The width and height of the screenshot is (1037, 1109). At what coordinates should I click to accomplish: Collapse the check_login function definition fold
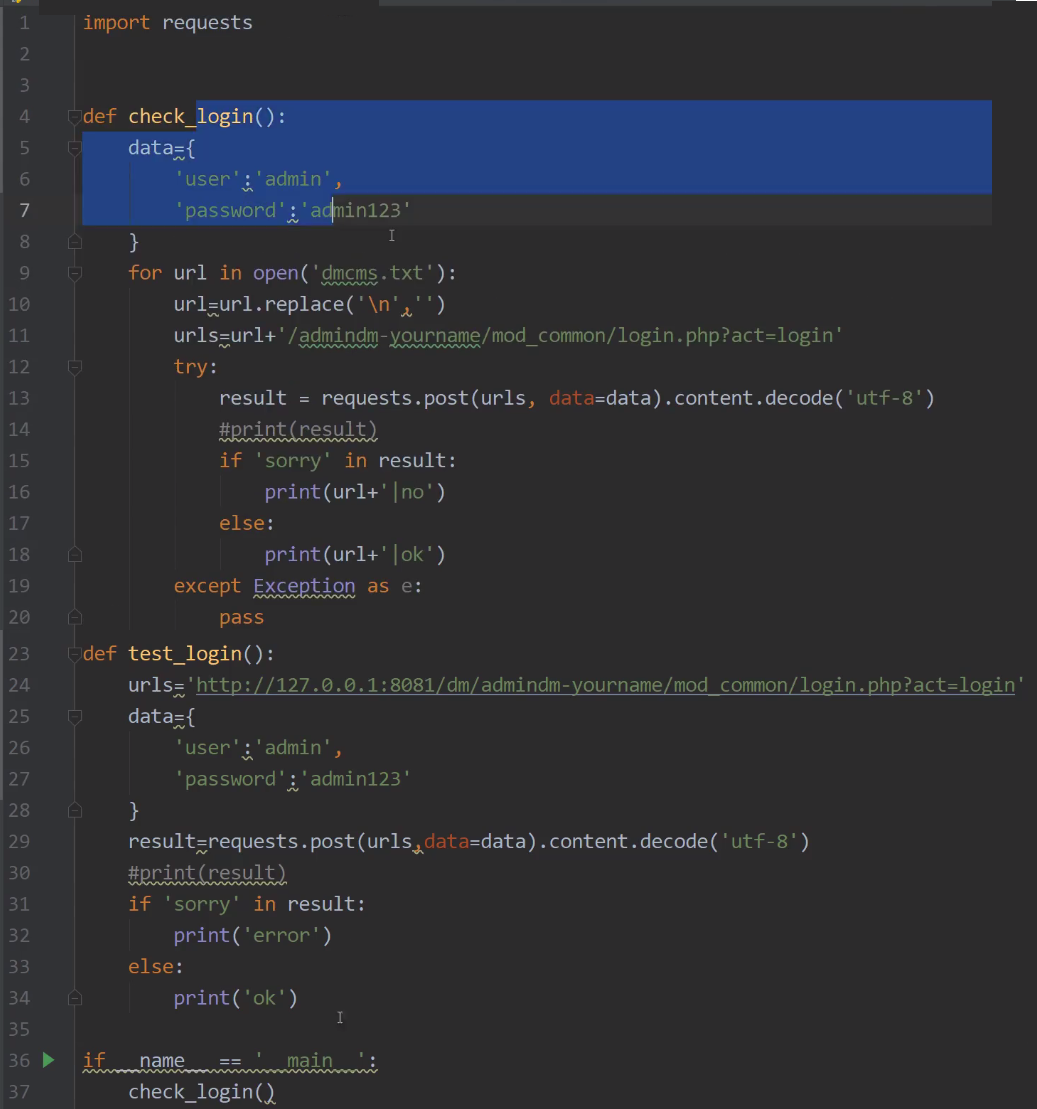73,117
